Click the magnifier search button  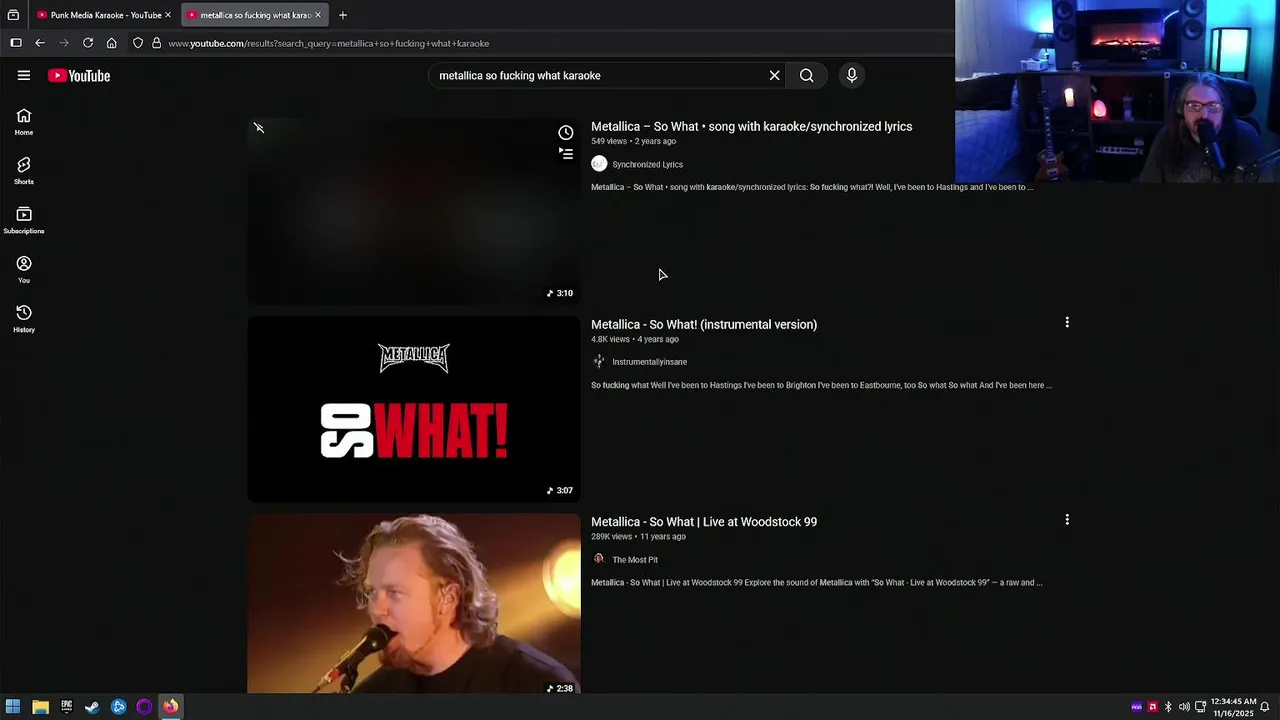[x=806, y=75]
